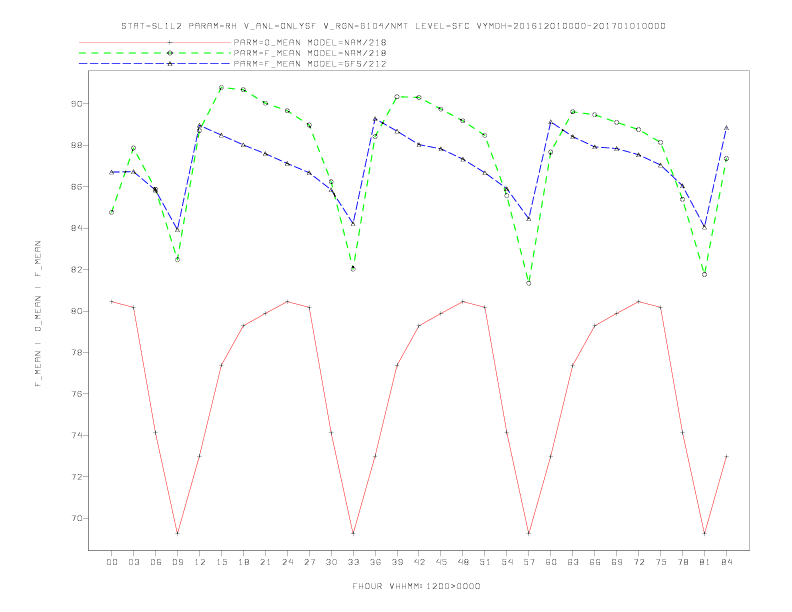Click y-axis tick label 84
The image size is (792, 612).
coord(77,228)
